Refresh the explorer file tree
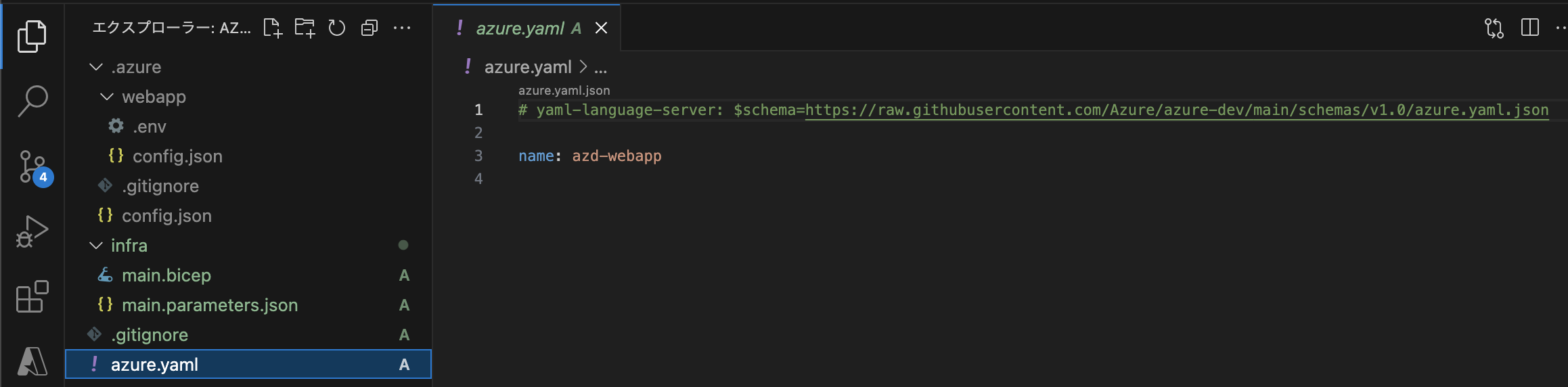The width and height of the screenshot is (1568, 387). (337, 28)
